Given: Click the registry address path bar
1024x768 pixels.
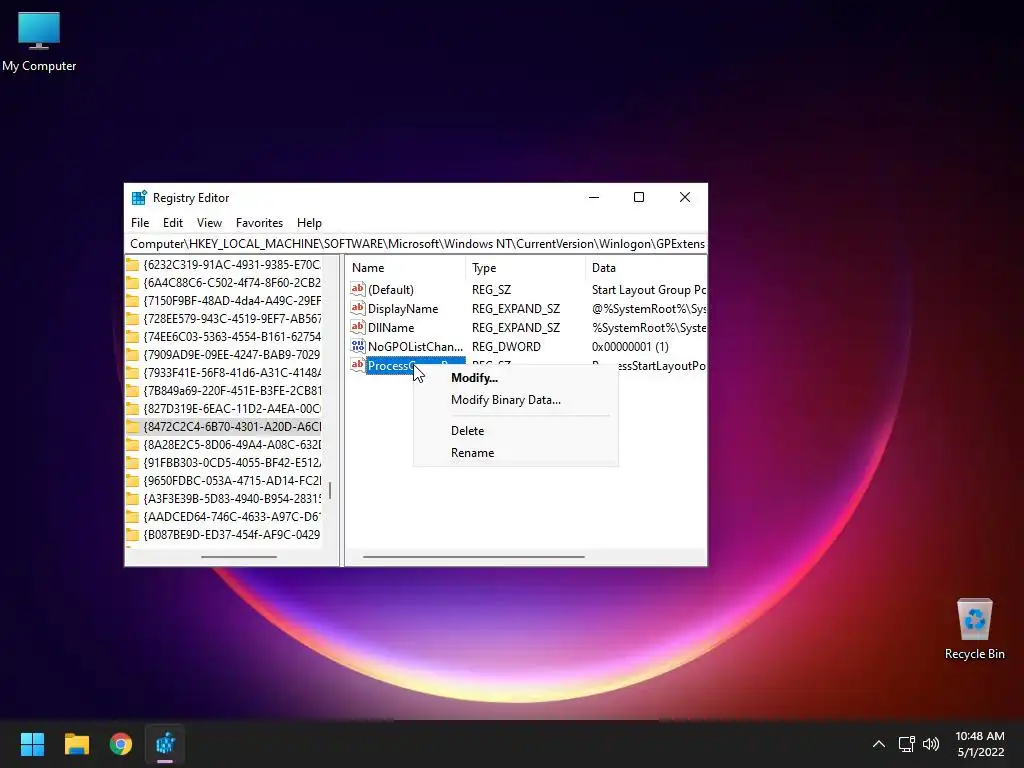Looking at the screenshot, I should [417, 244].
